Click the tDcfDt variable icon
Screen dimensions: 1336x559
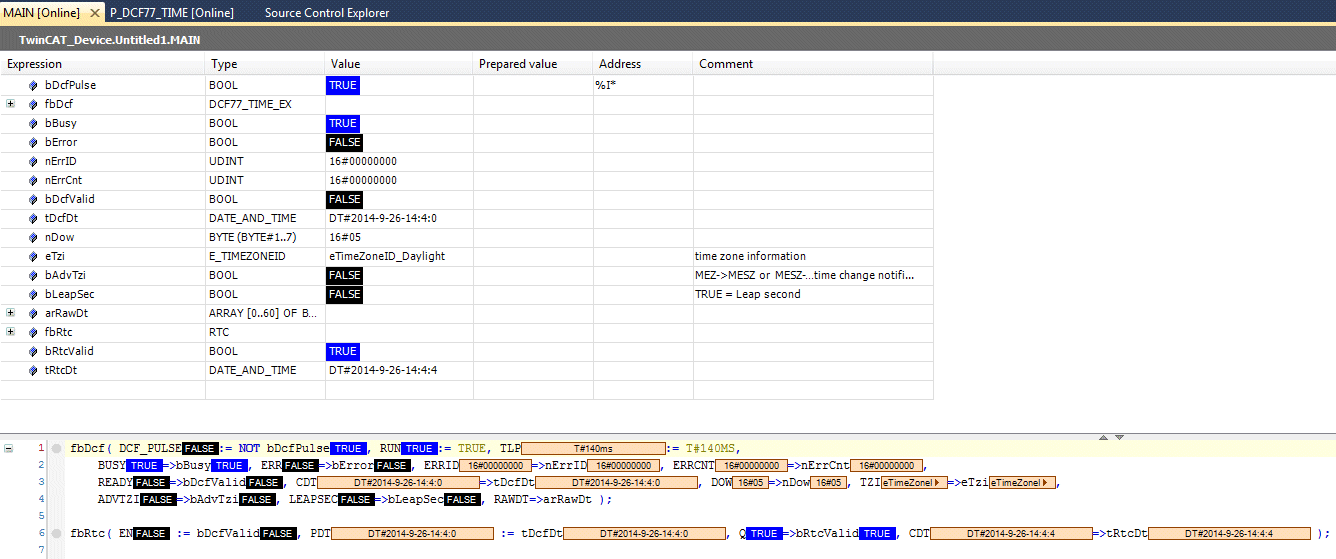[x=33, y=218]
